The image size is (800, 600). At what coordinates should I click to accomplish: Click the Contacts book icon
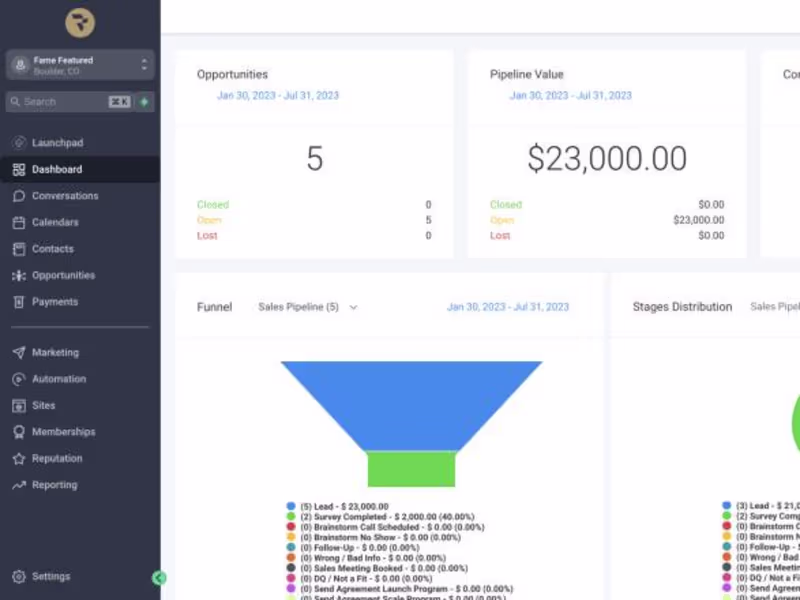pyautogui.click(x=19, y=249)
